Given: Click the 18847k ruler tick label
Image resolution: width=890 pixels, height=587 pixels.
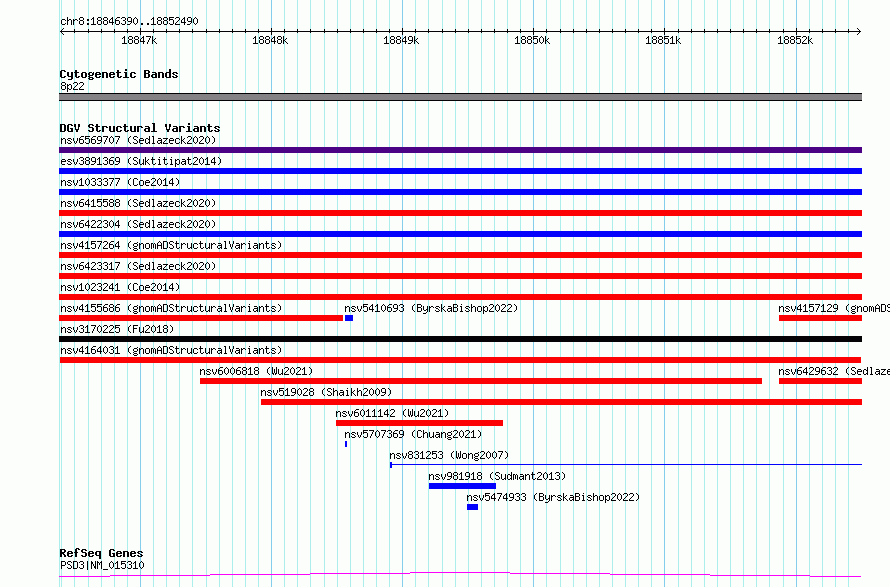Looking at the screenshot, I should [139, 40].
